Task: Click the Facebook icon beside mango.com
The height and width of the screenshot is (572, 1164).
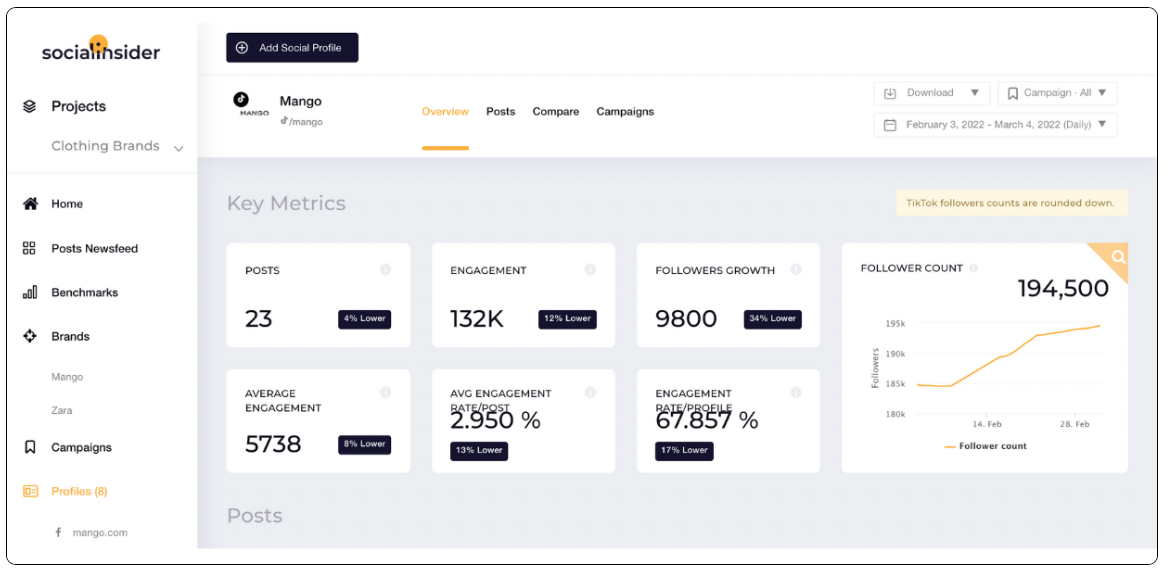Action: [x=58, y=533]
